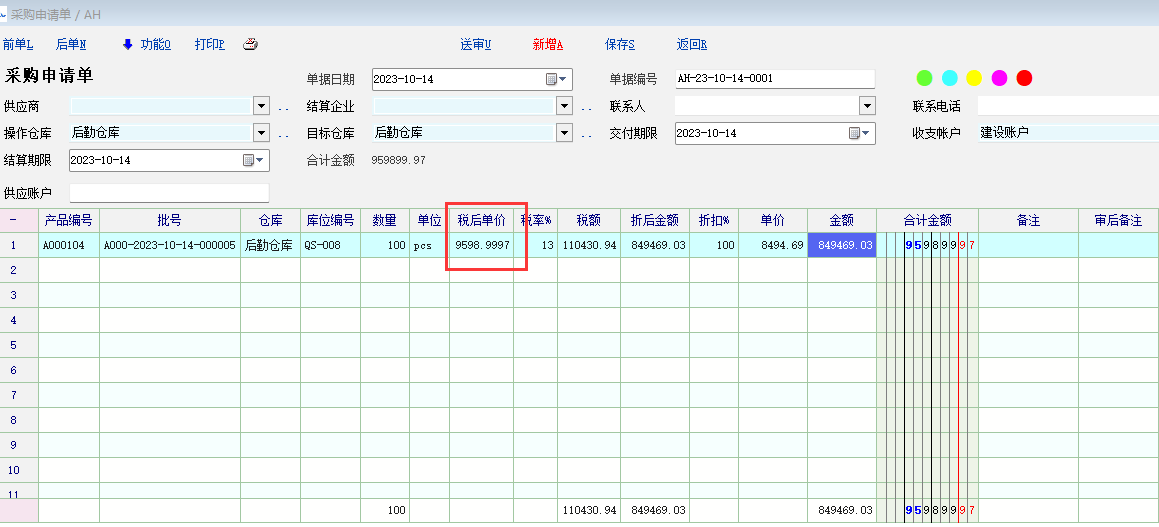Click the ellipsis lookup beside 供应商

[x=283, y=107]
